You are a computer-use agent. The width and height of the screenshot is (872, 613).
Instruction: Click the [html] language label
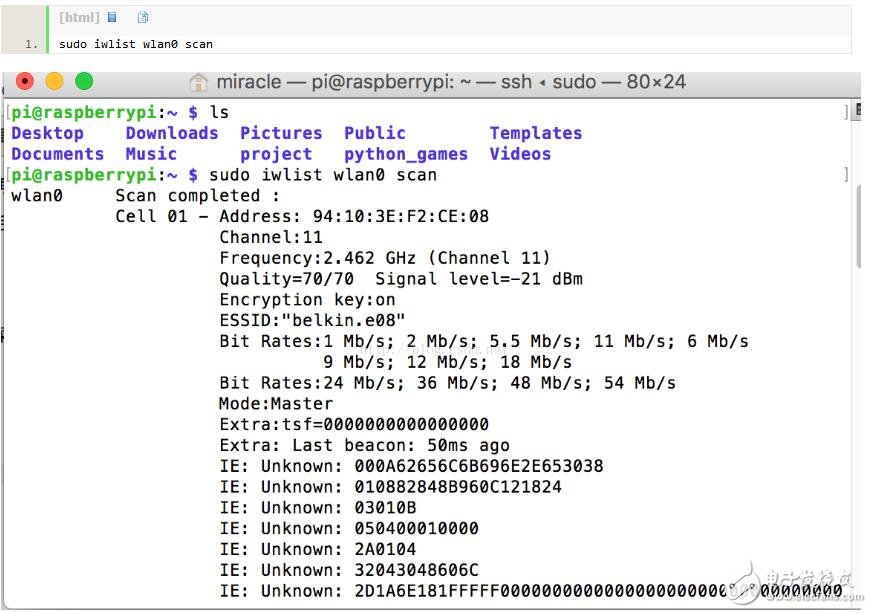[79, 17]
